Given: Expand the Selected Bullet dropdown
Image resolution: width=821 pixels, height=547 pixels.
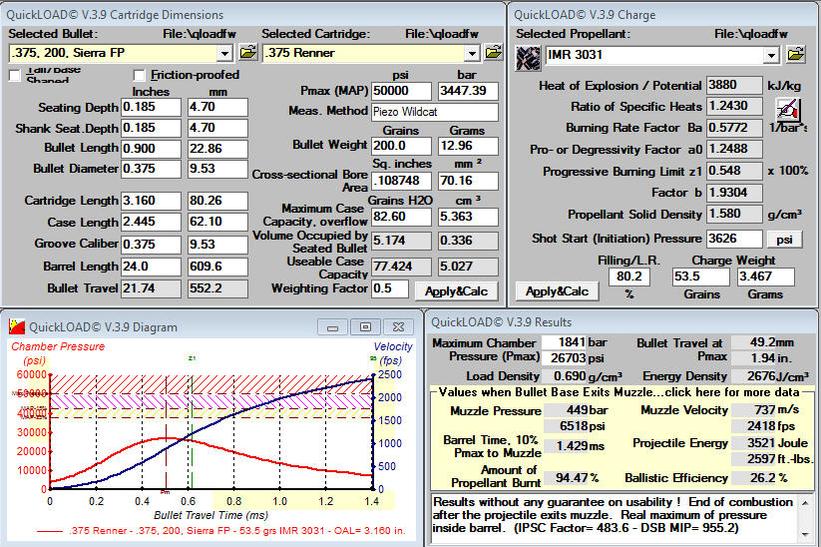Looking at the screenshot, I should (226, 53).
